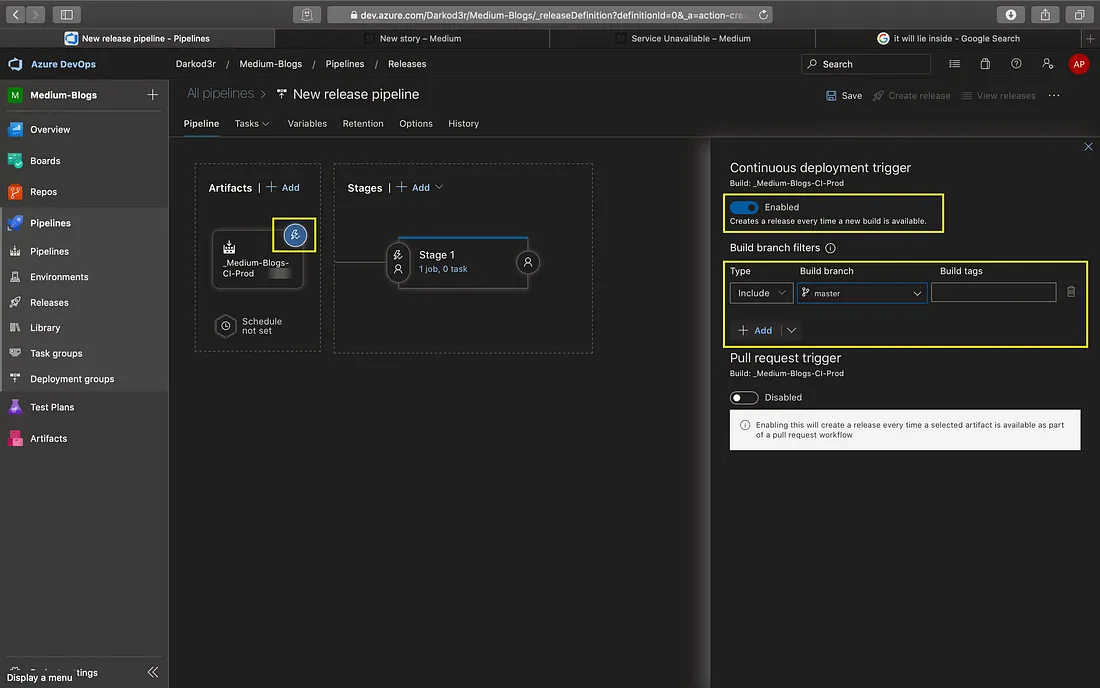Switch to the Variables tab
1100x688 pixels.
pos(307,123)
